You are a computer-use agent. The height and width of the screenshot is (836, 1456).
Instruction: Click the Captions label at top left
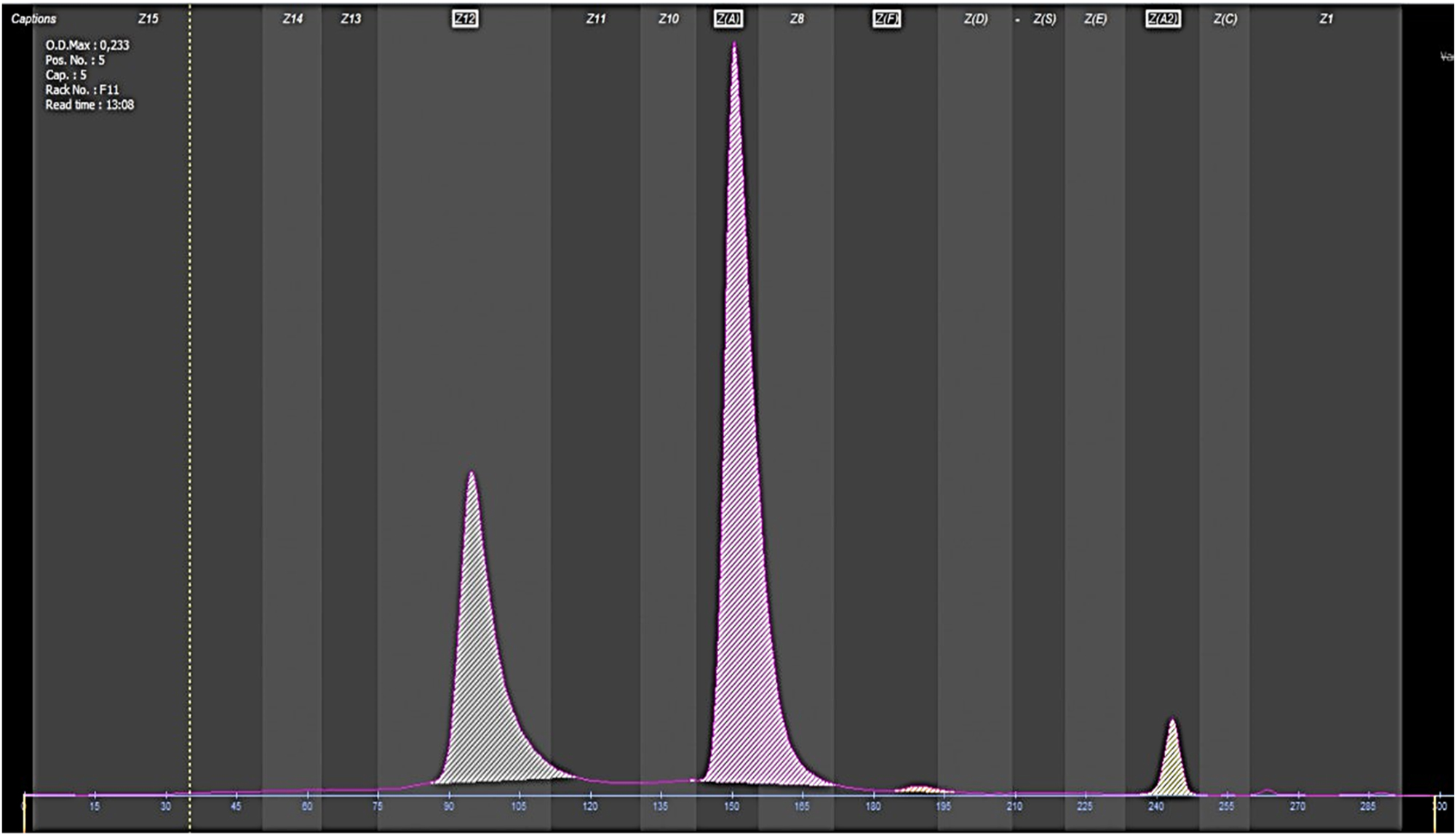pyautogui.click(x=33, y=19)
